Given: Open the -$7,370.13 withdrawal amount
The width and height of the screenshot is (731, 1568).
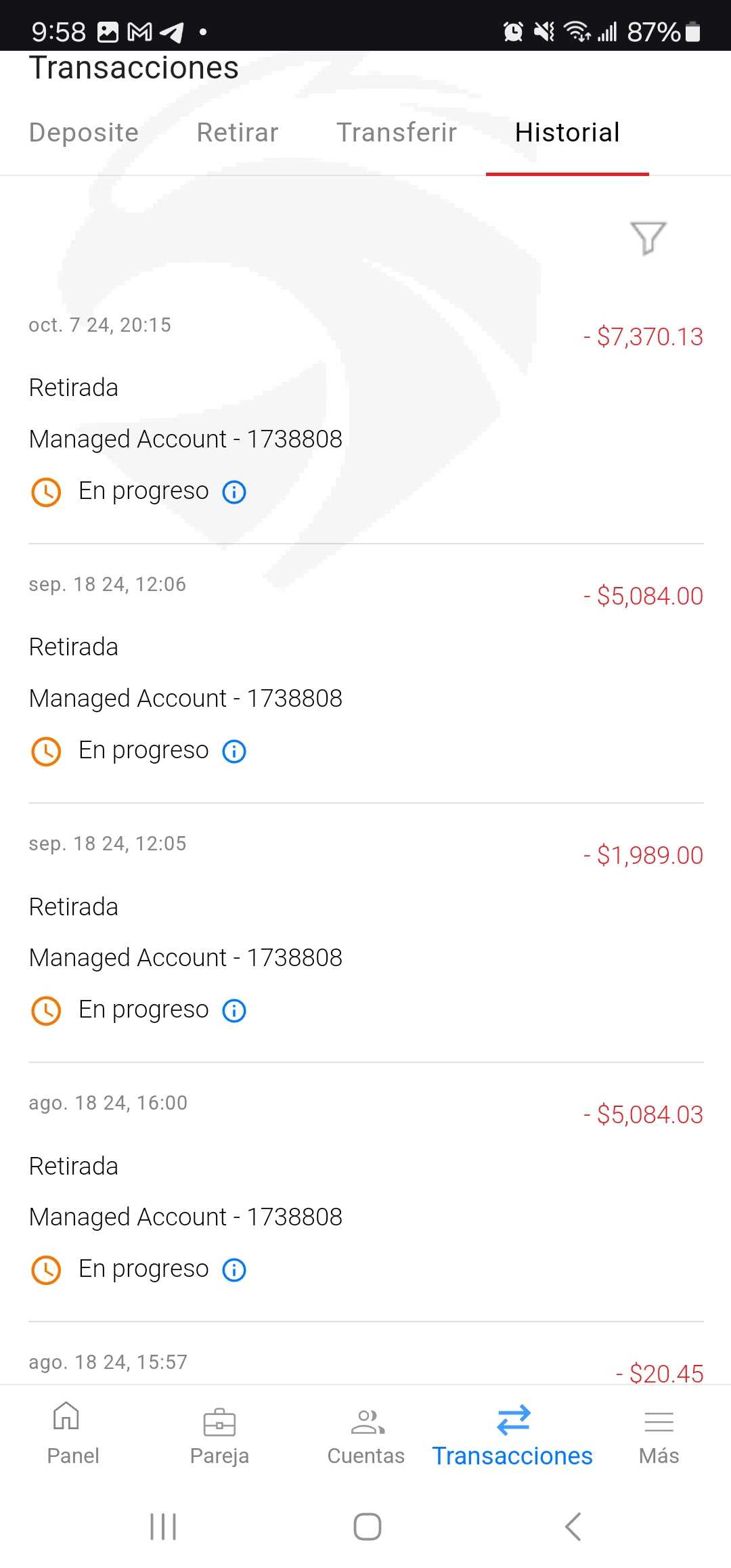Looking at the screenshot, I should click(x=643, y=337).
